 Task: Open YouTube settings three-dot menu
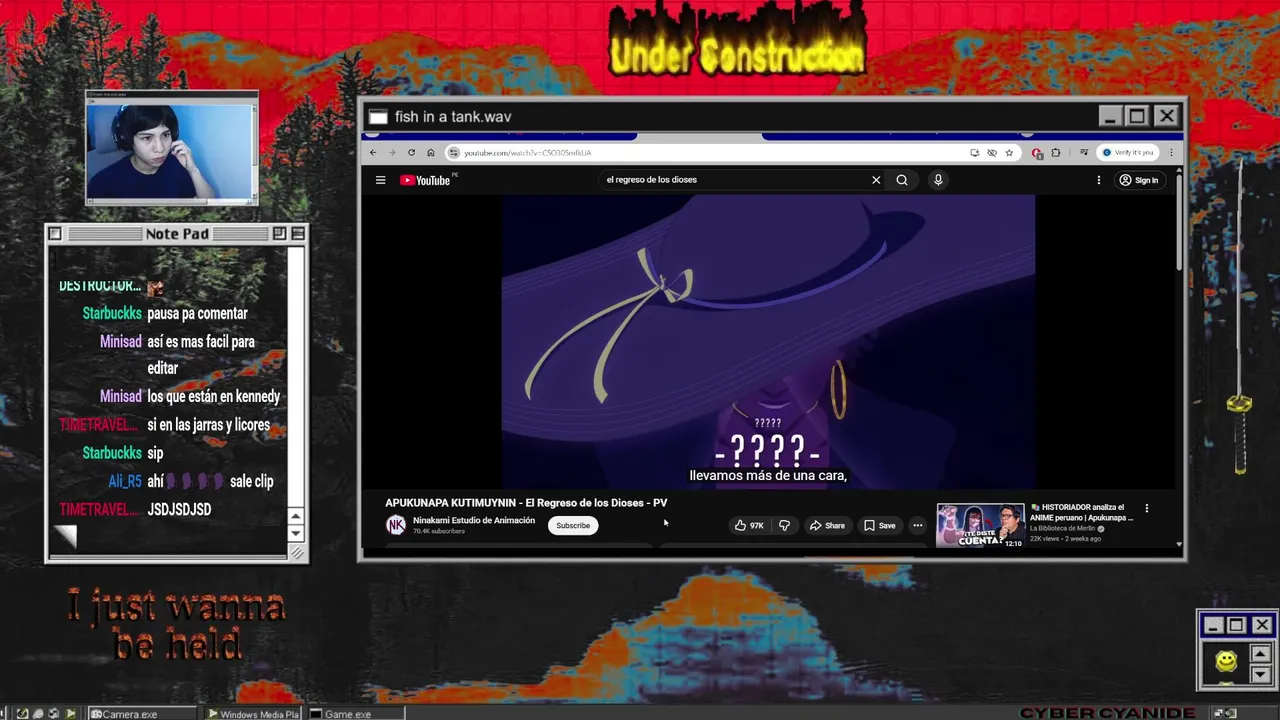pos(1098,180)
